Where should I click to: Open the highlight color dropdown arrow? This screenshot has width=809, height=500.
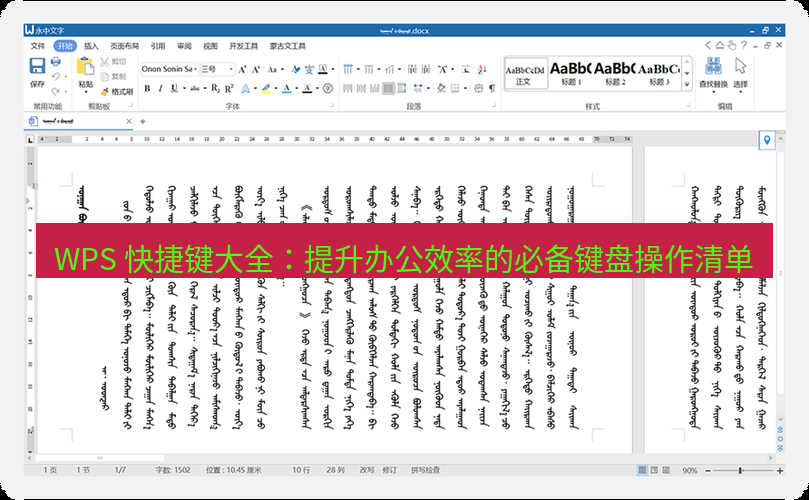[x=276, y=89]
